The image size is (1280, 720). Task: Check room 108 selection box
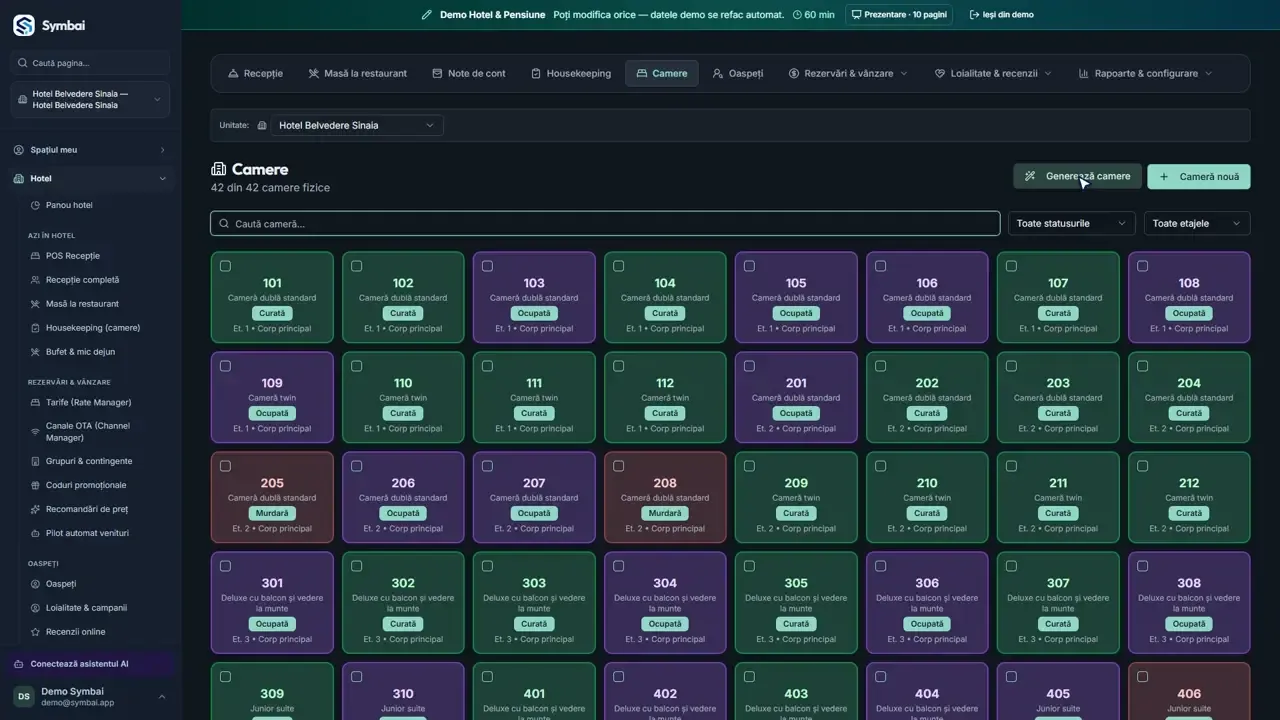point(1142,266)
